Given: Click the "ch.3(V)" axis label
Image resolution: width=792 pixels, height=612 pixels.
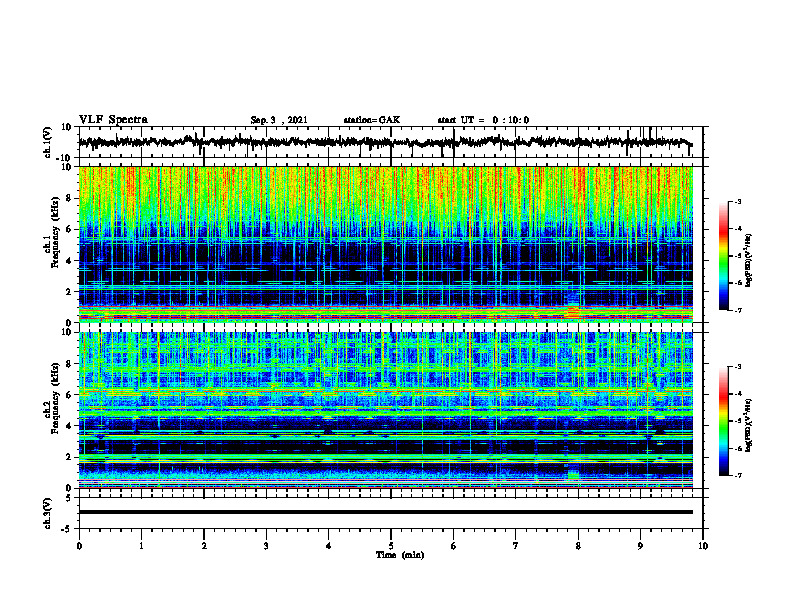Looking at the screenshot, I should point(48,514).
